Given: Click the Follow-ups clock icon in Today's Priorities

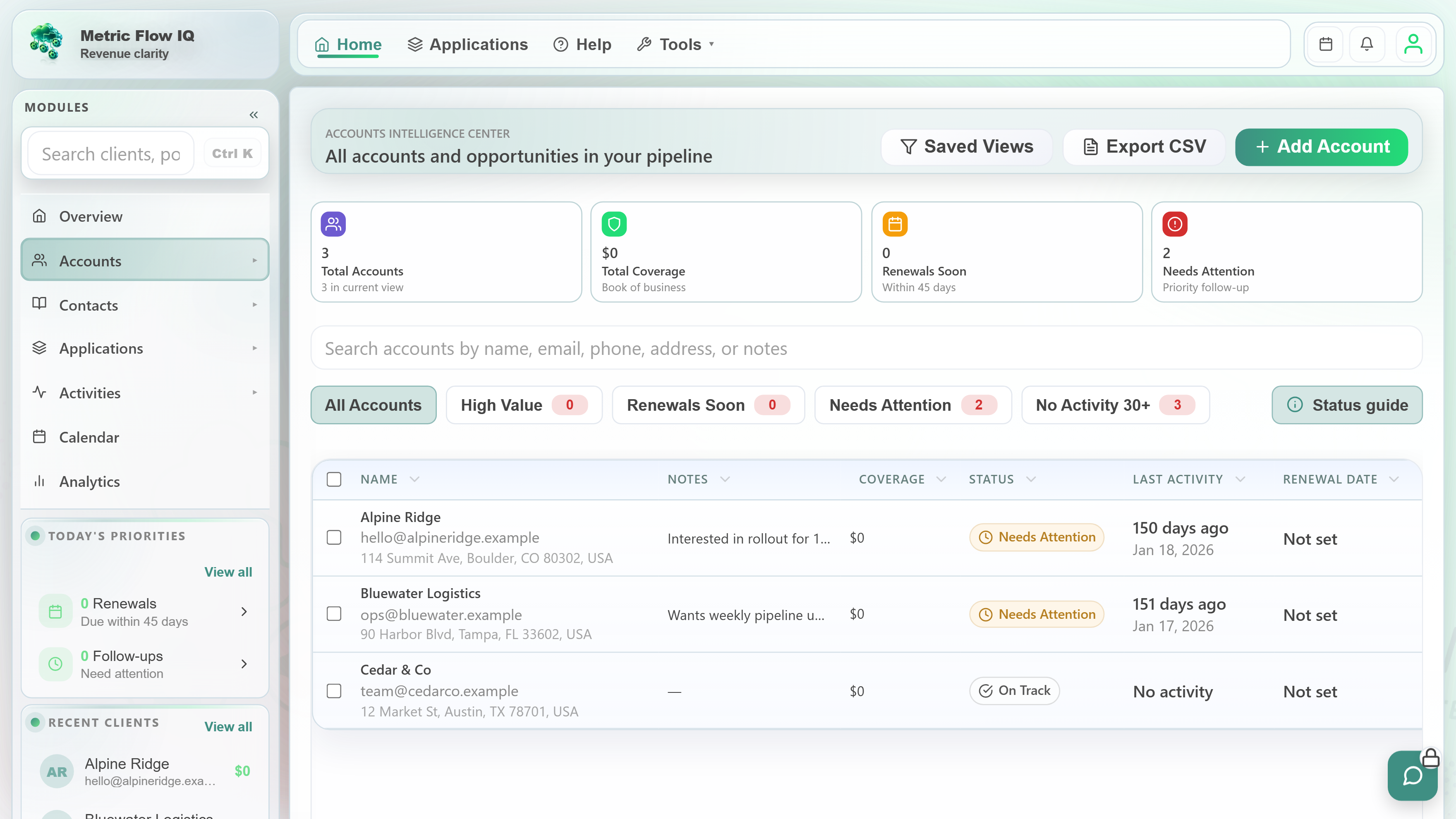Looking at the screenshot, I should click(55, 664).
